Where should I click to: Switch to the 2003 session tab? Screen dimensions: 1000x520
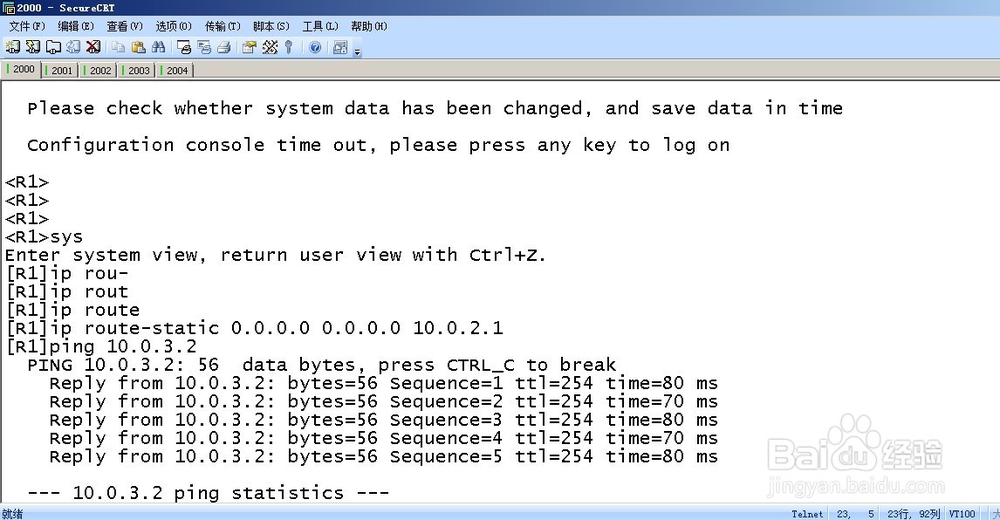(x=136, y=70)
